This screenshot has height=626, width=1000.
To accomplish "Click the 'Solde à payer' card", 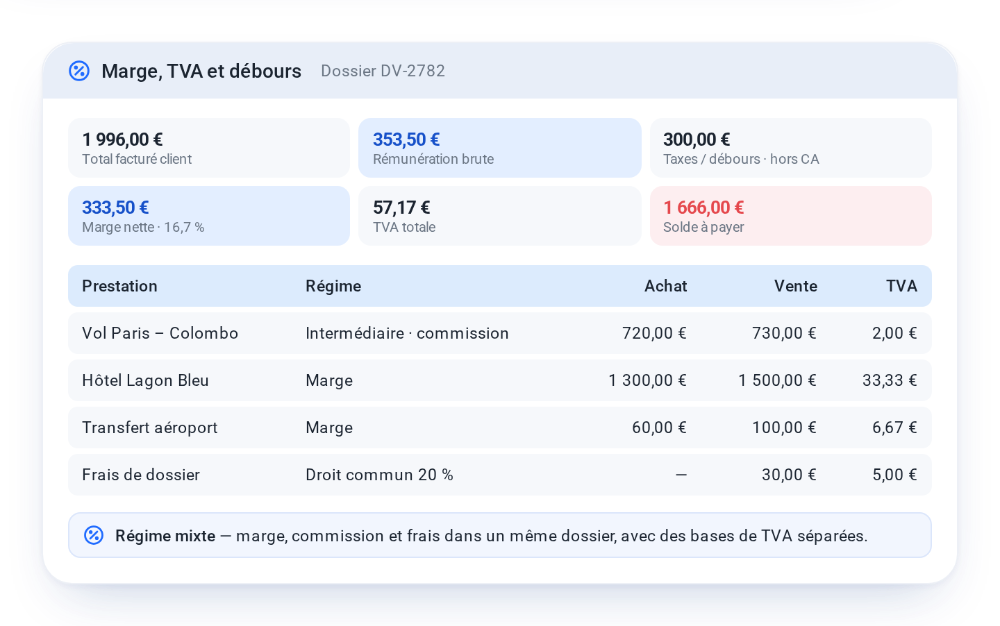I will tap(791, 216).
